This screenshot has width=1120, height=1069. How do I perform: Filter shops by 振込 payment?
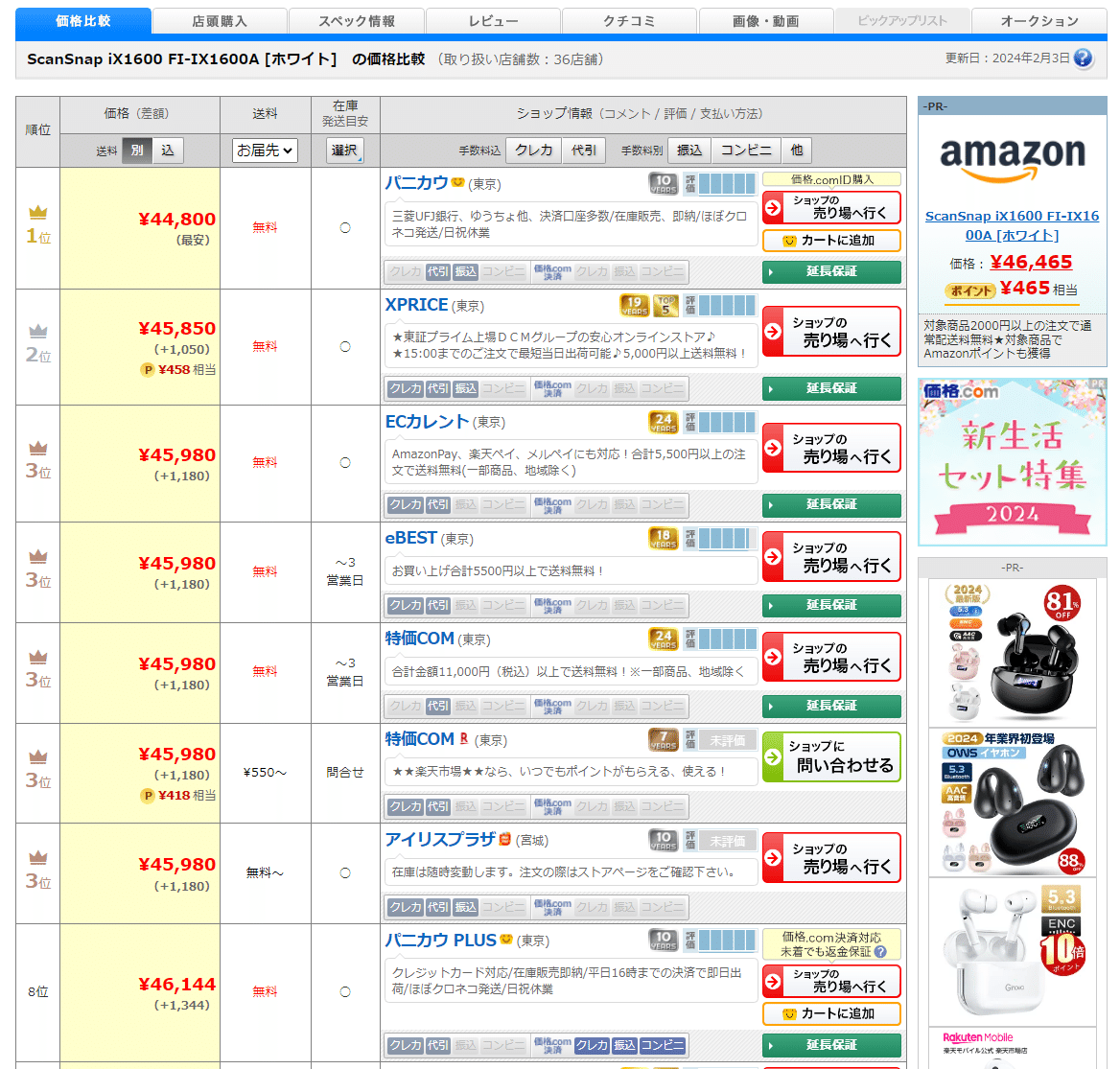[689, 151]
